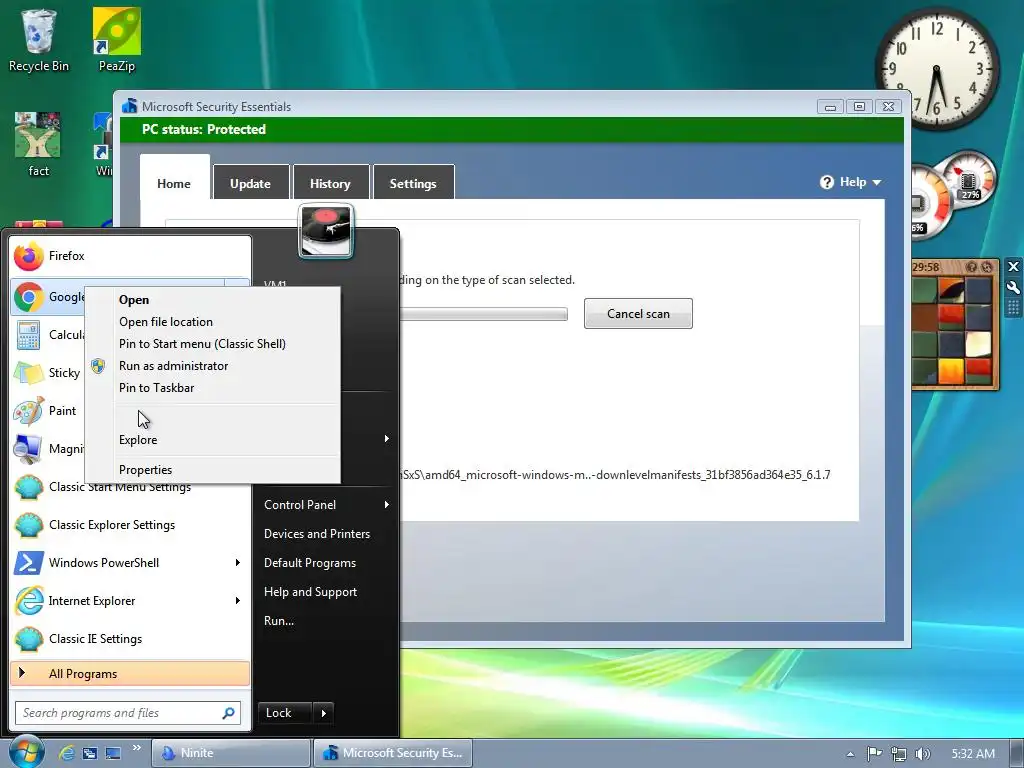The image size is (1024, 768).
Task: Choose Open file location in context menu
Action: 213,322
